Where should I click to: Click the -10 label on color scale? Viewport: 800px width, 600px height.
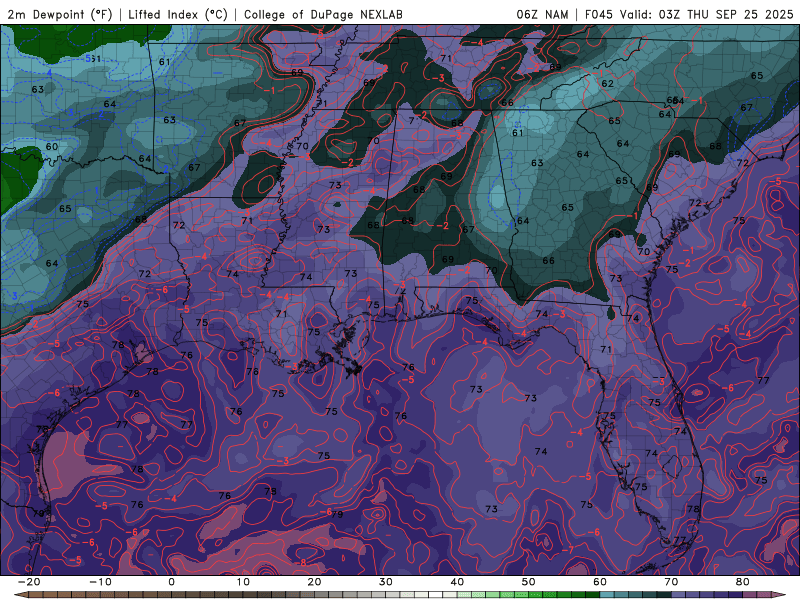click(100, 582)
